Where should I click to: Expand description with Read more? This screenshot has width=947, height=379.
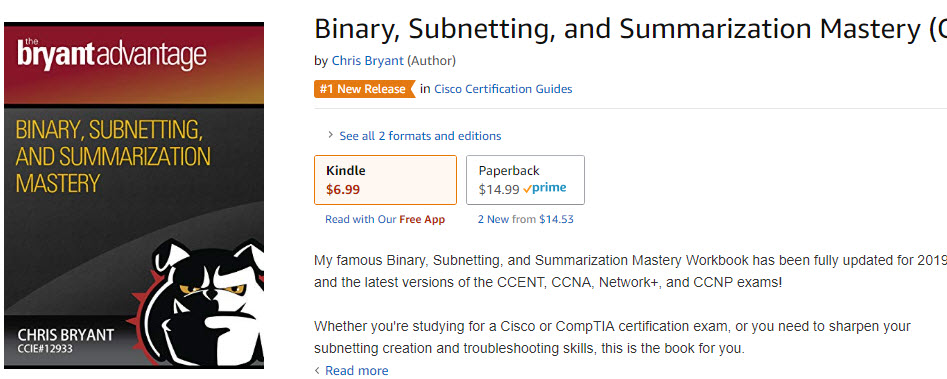tap(356, 371)
